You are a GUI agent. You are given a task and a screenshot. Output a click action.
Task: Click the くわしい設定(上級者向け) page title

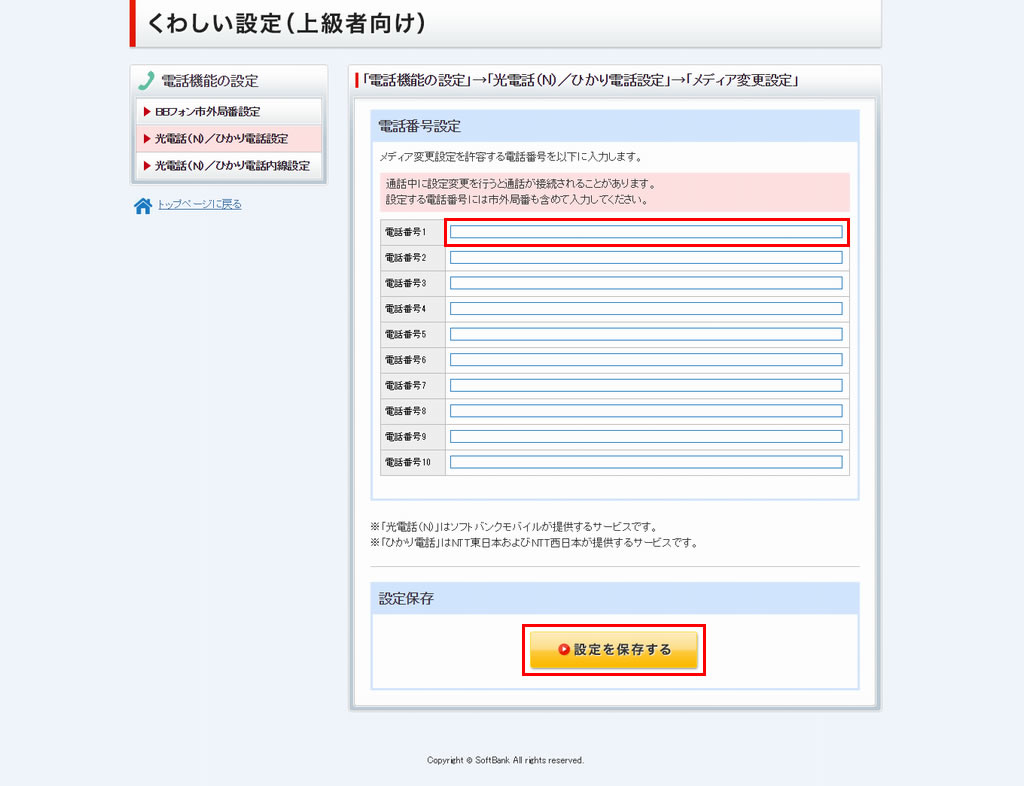286,24
